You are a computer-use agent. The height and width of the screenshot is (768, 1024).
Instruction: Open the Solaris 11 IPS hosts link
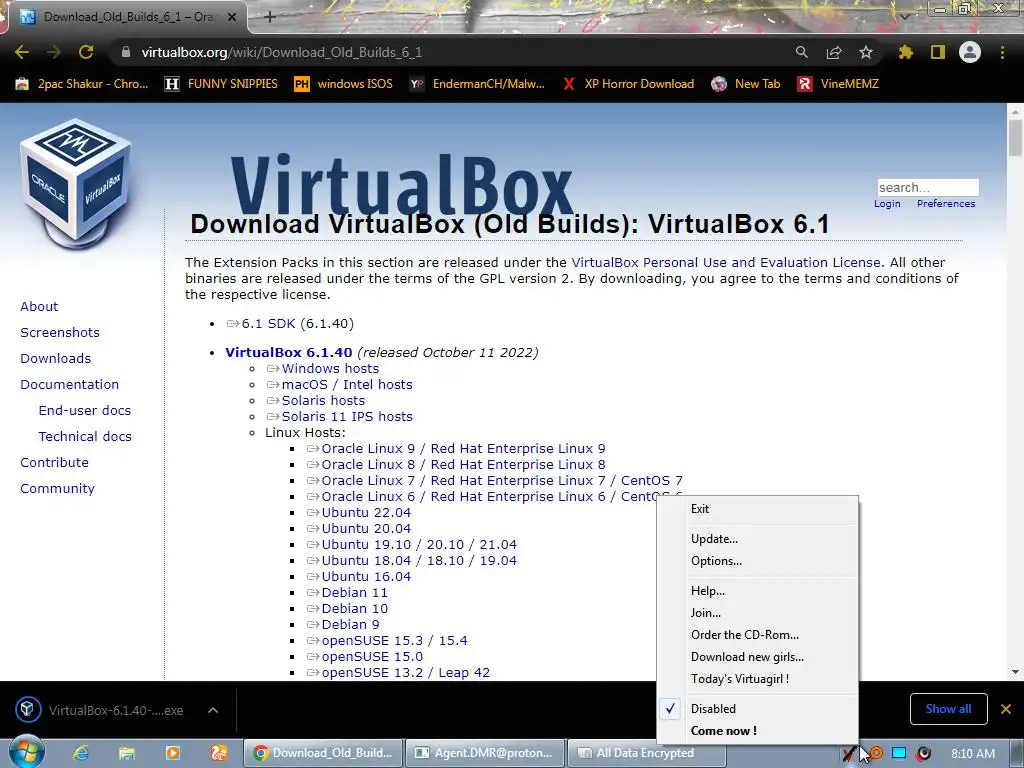click(x=347, y=417)
